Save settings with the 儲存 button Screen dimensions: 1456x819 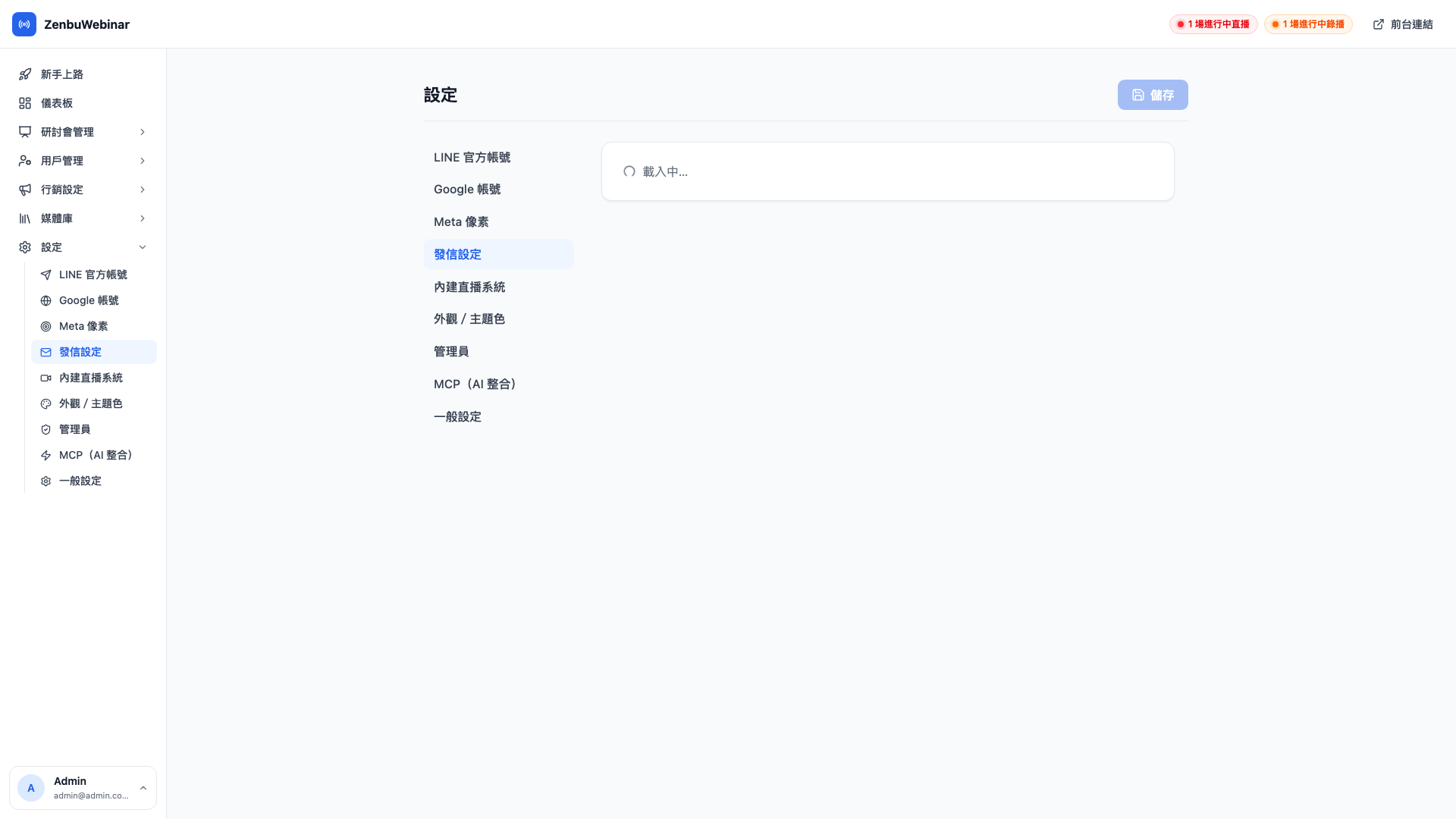point(1153,95)
